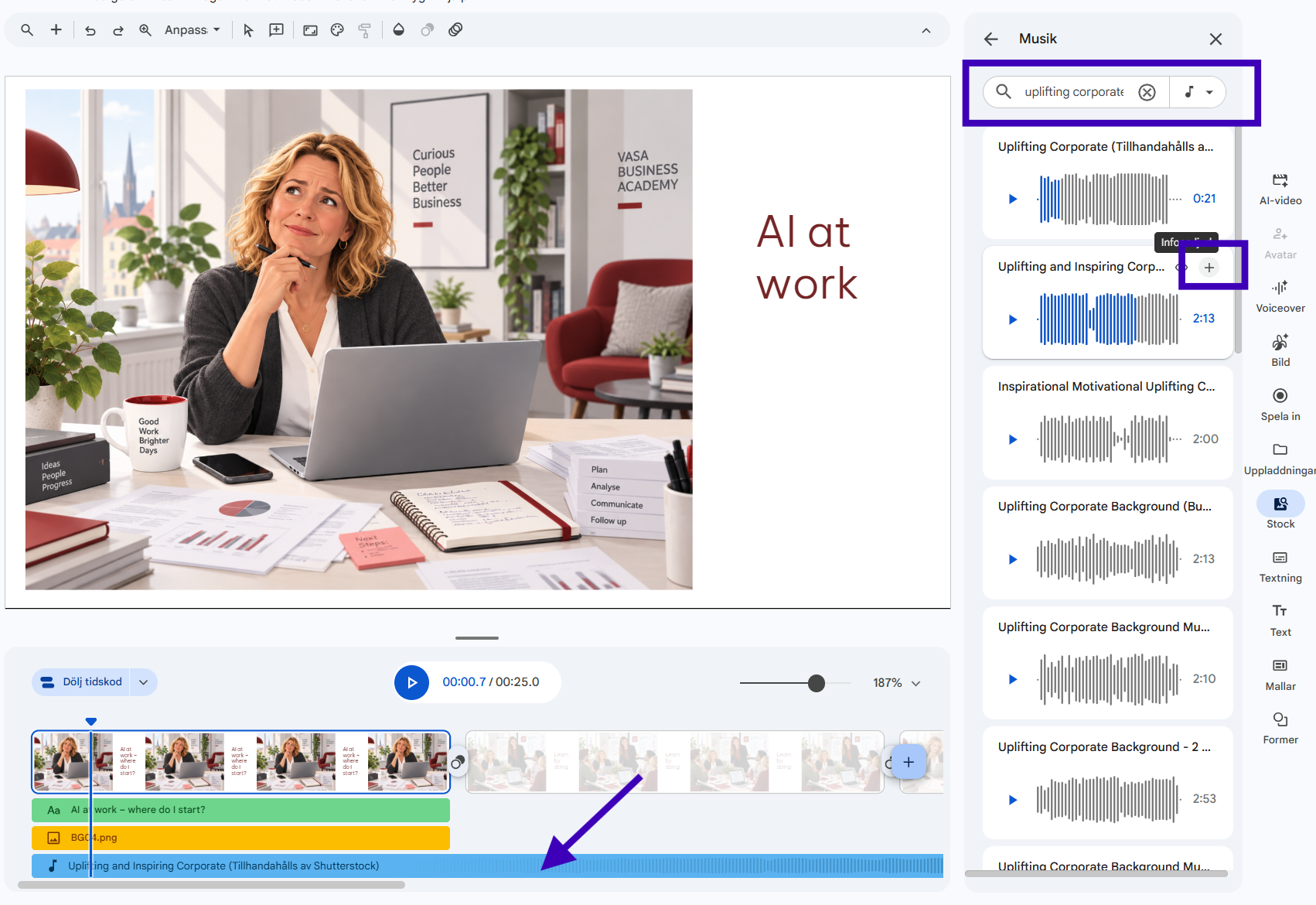Open the Anpassa zoom dropdown
This screenshot has height=905, width=1316.
coord(193,30)
